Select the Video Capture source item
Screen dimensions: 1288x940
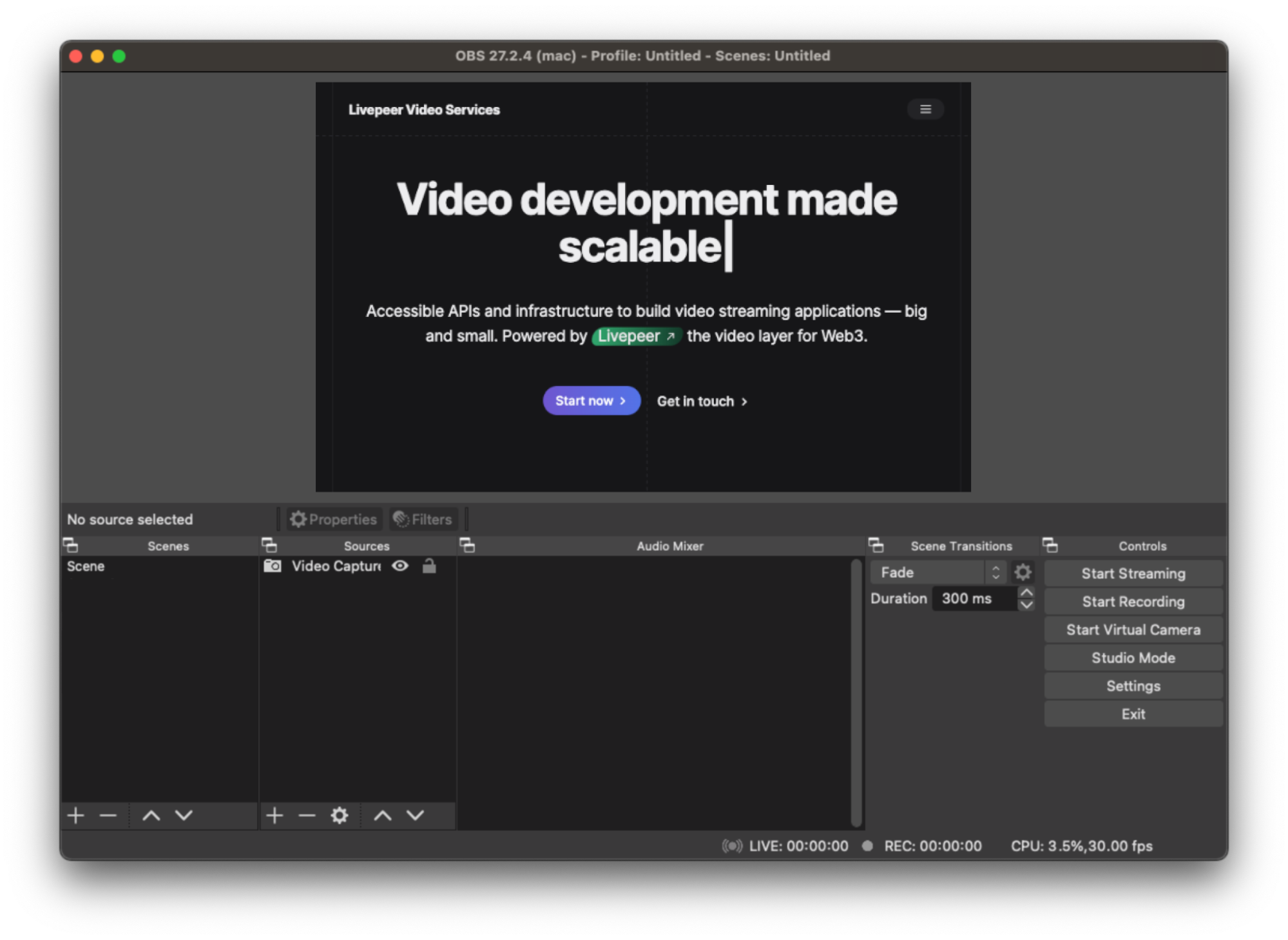coord(335,566)
